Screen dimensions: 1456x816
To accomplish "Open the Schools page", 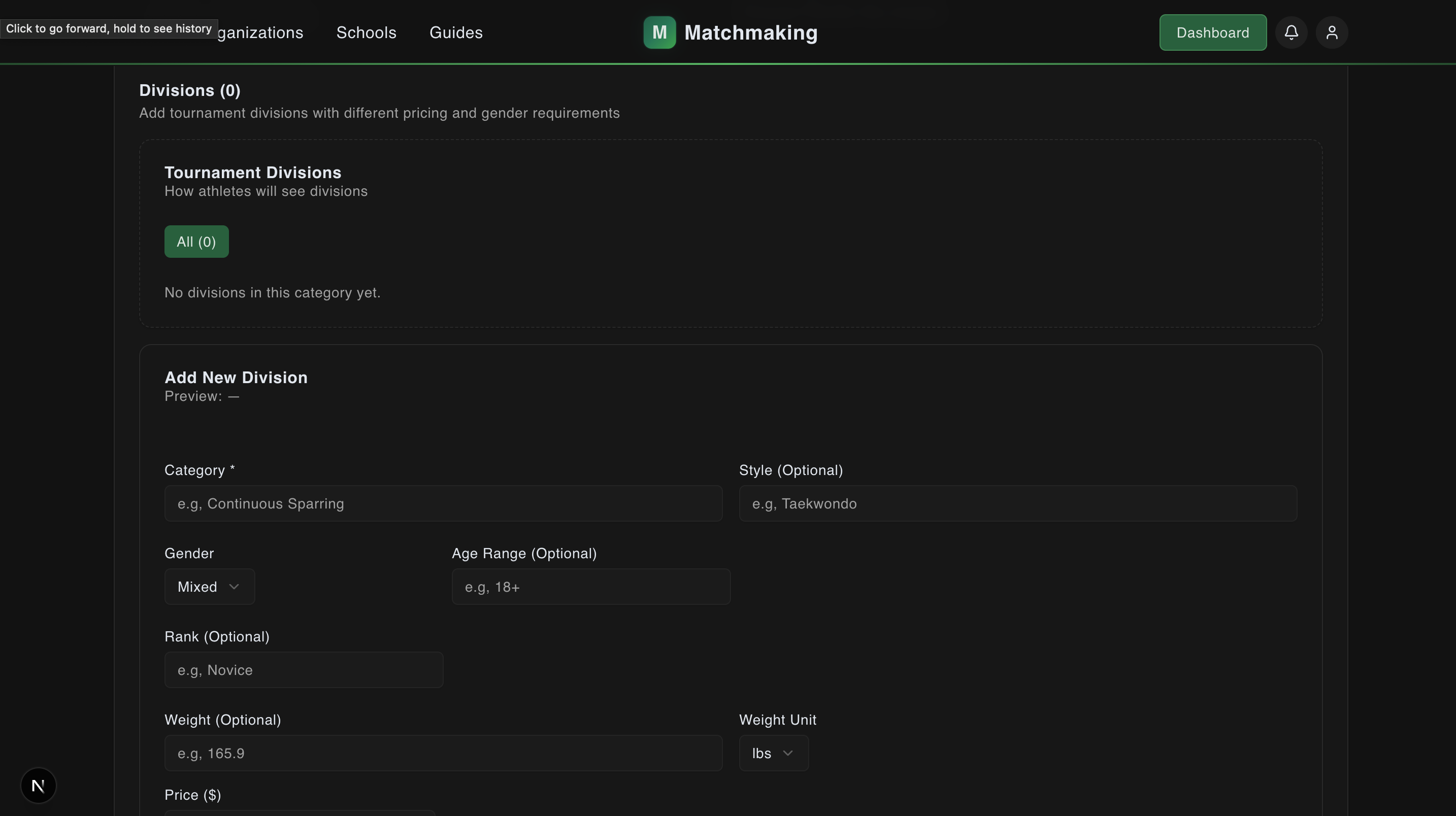I will [x=366, y=32].
